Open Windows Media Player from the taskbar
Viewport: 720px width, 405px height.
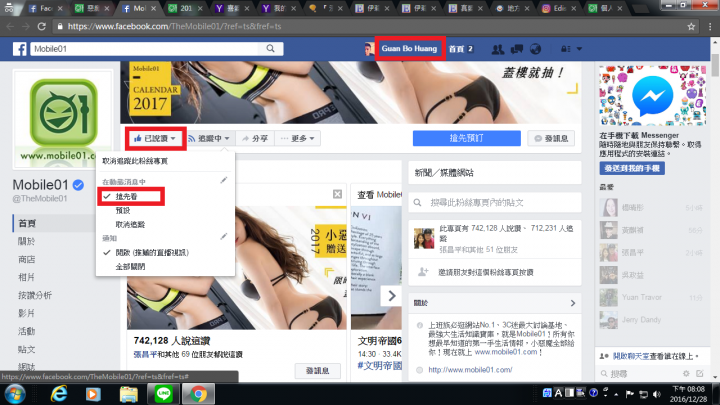(x=93, y=394)
